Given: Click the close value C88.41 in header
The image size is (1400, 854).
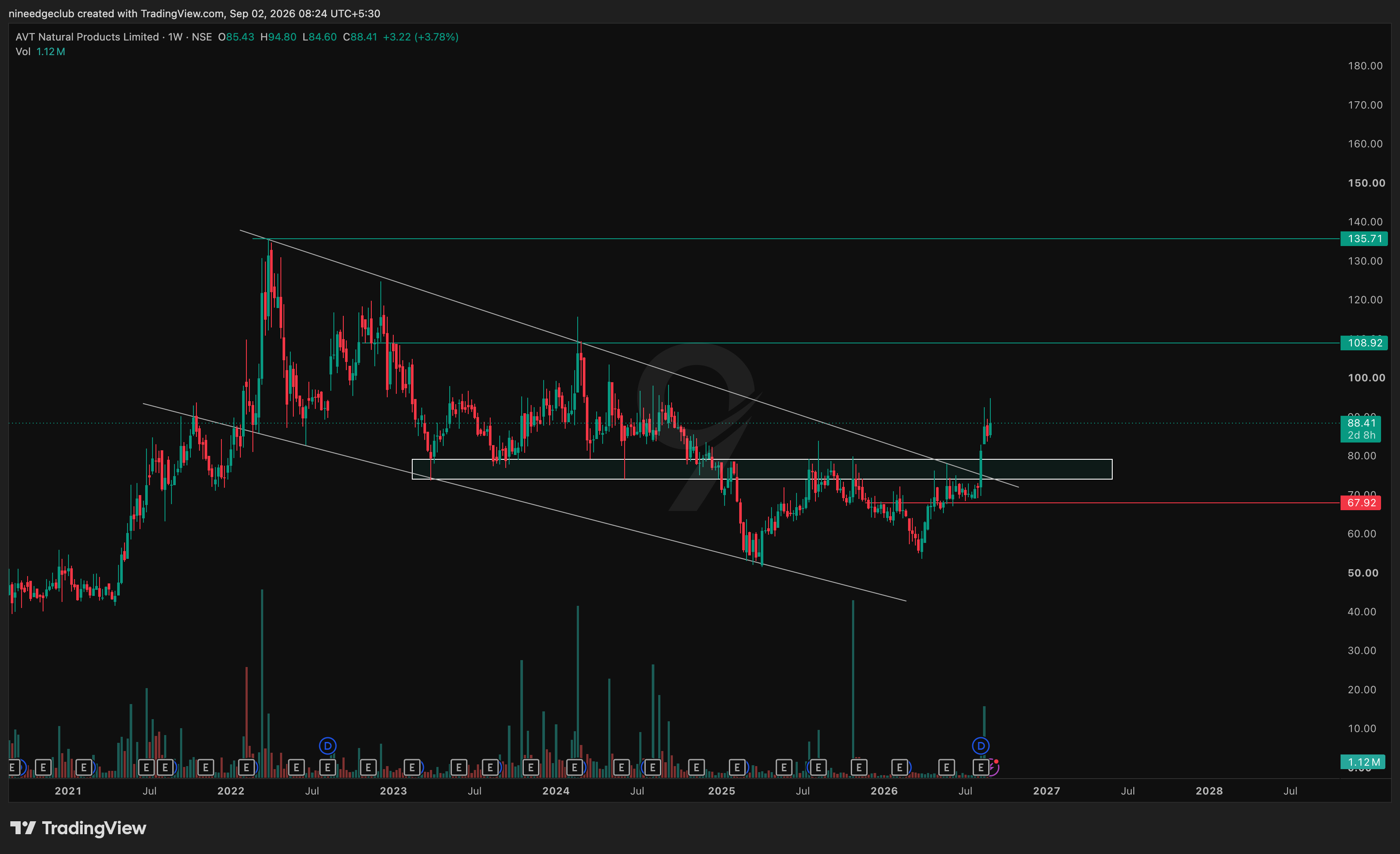Looking at the screenshot, I should coord(360,37).
